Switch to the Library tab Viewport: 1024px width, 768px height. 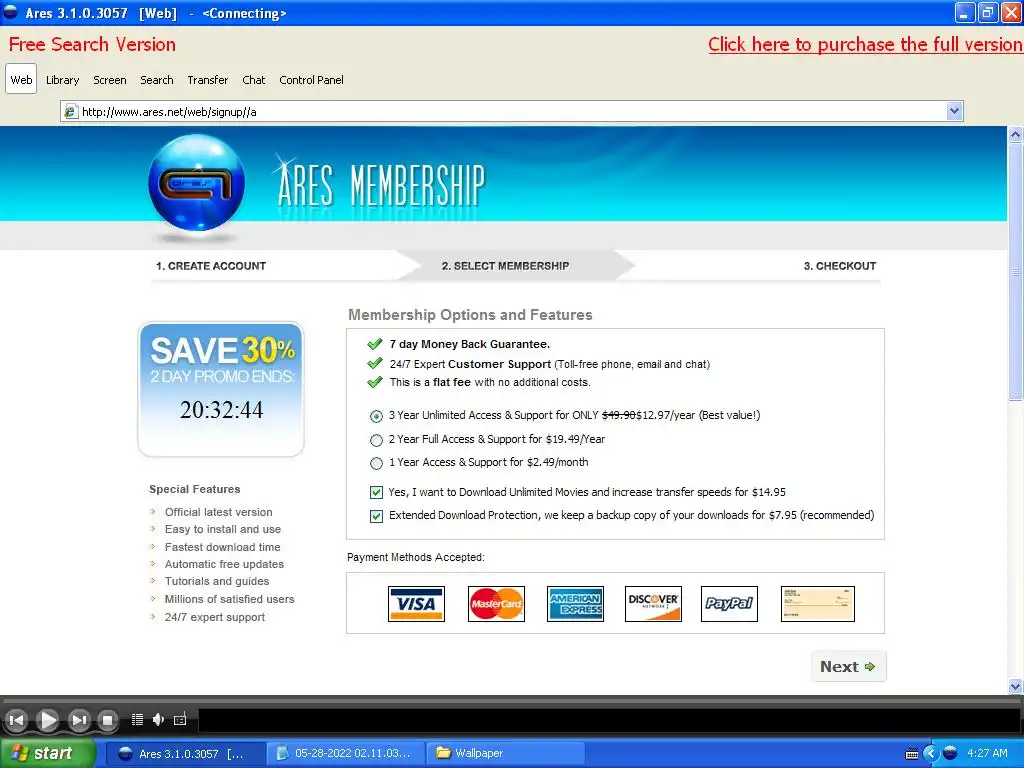pyautogui.click(x=63, y=80)
